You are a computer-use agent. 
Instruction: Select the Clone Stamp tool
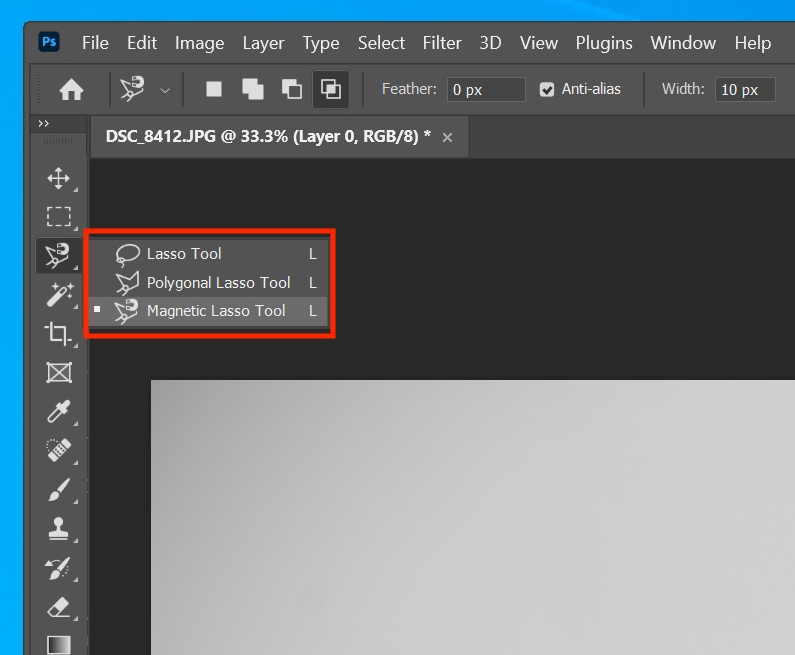click(x=59, y=529)
